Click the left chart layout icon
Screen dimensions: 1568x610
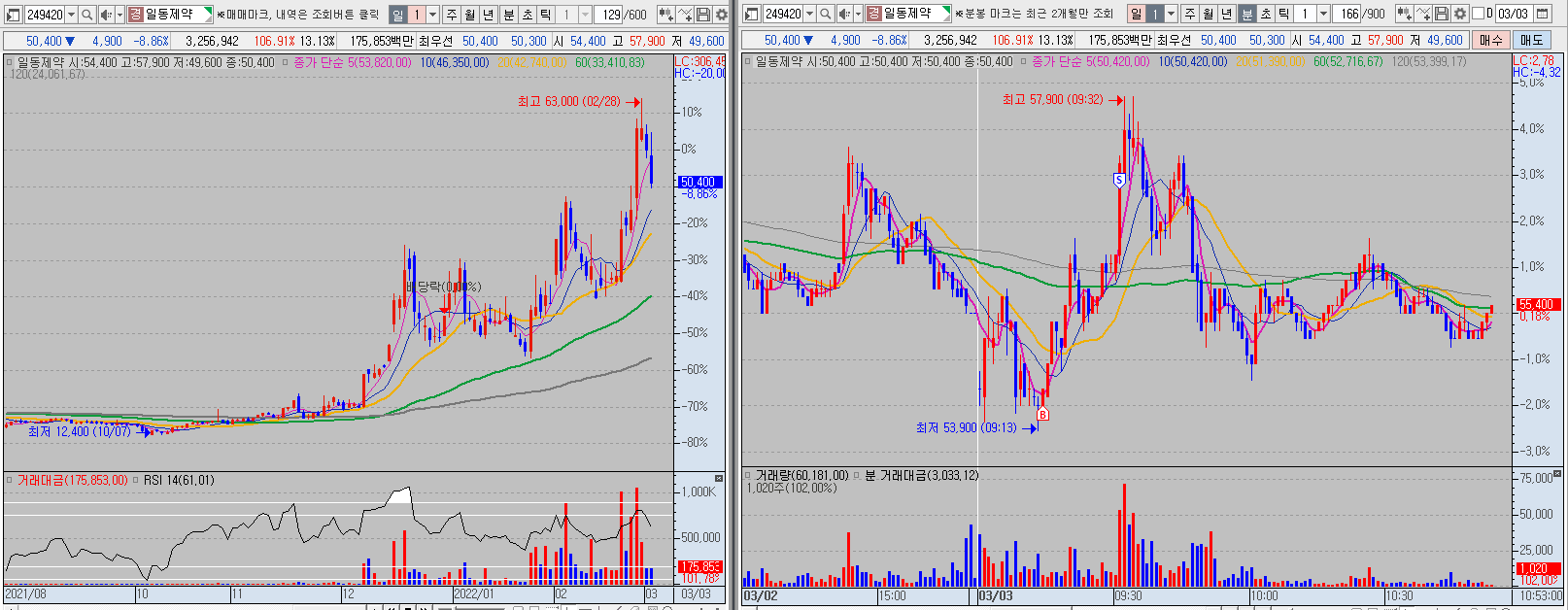coord(13,15)
